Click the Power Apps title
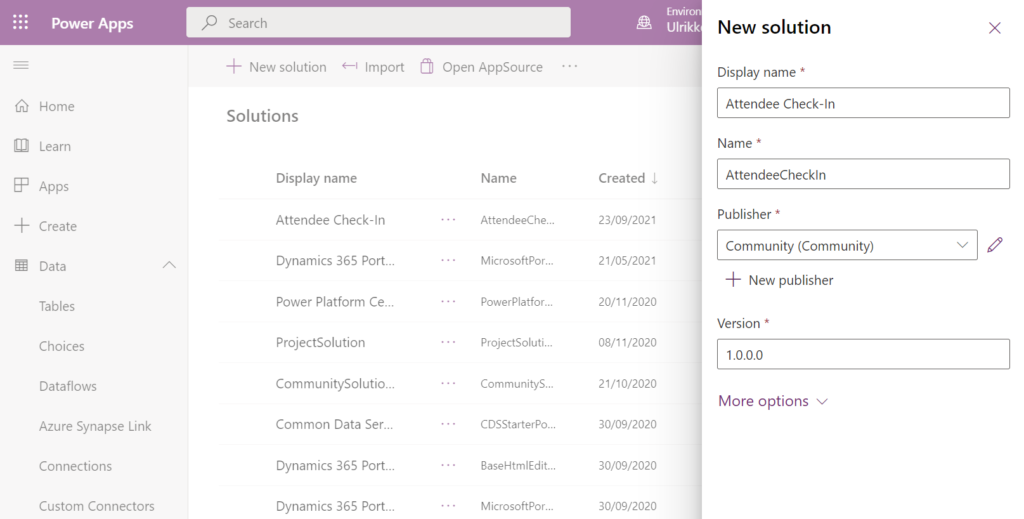This screenshot has width=1024, height=519. (92, 24)
